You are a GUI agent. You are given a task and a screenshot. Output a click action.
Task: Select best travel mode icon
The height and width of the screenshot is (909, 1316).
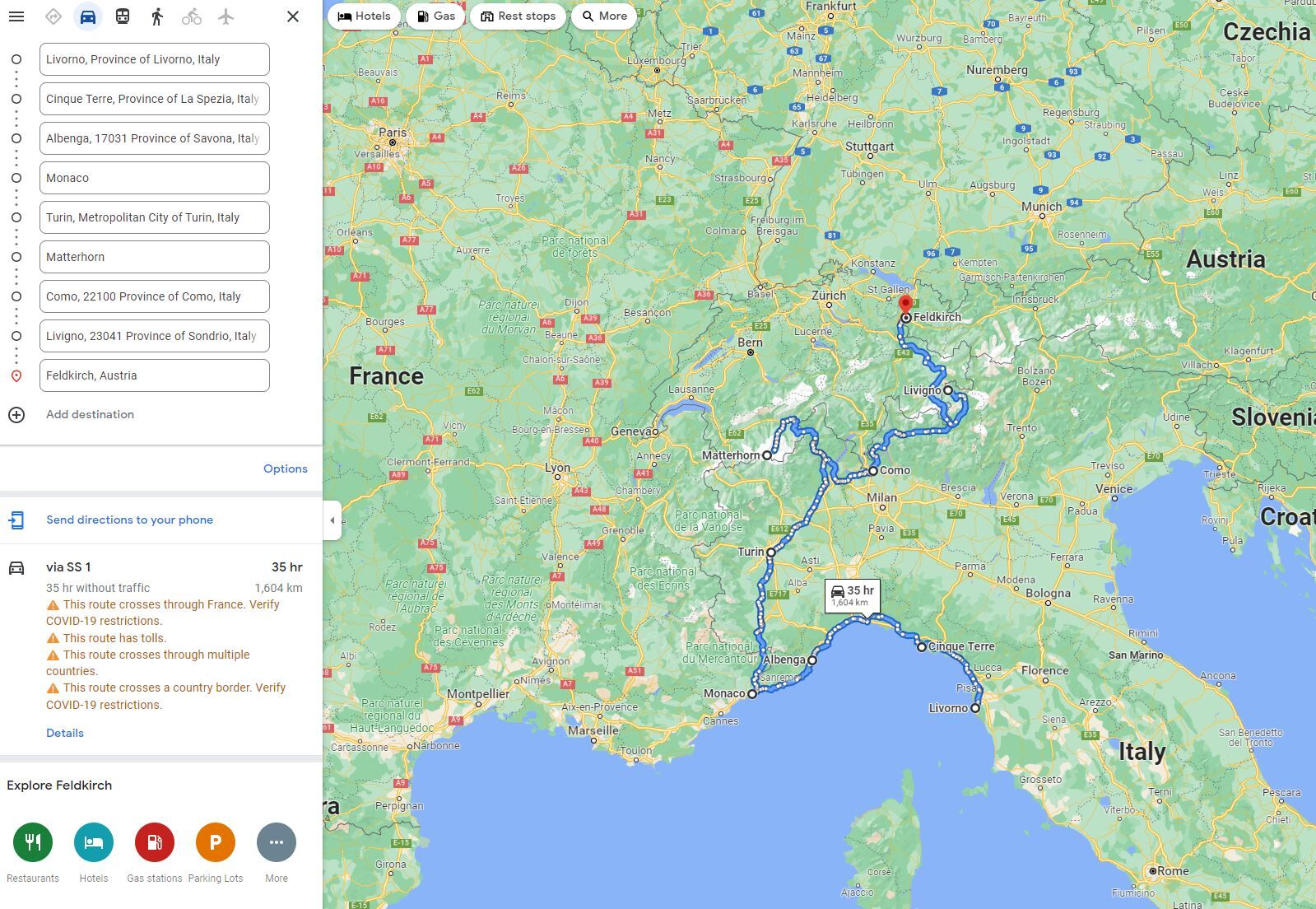53,16
